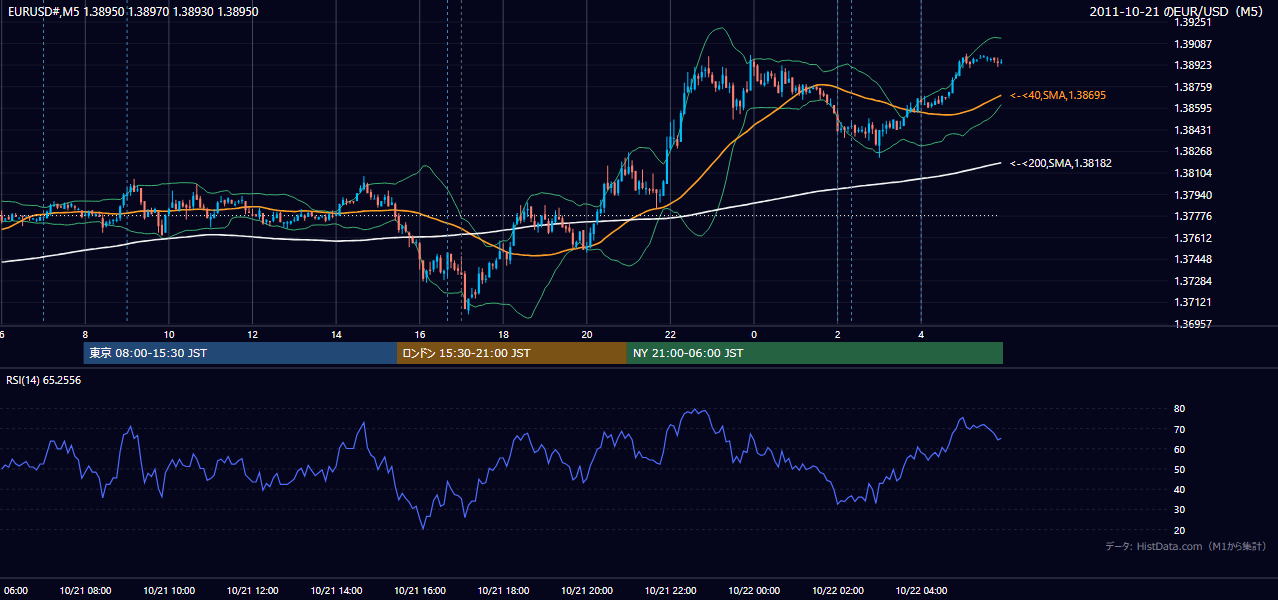
Task: Click price axis value 1.37448
Action: click(1192, 259)
